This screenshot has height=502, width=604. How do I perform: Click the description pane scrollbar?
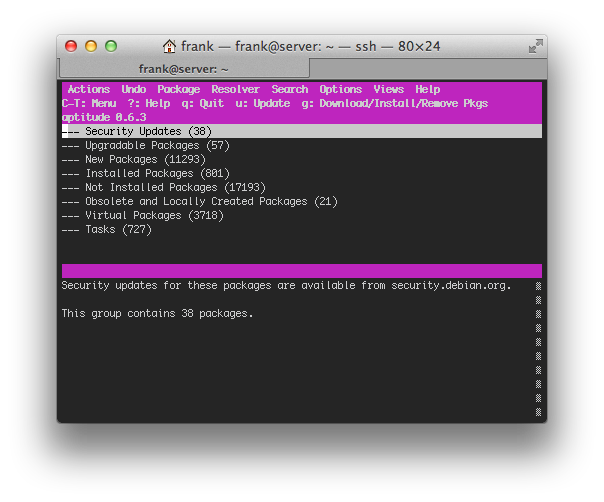click(539, 349)
